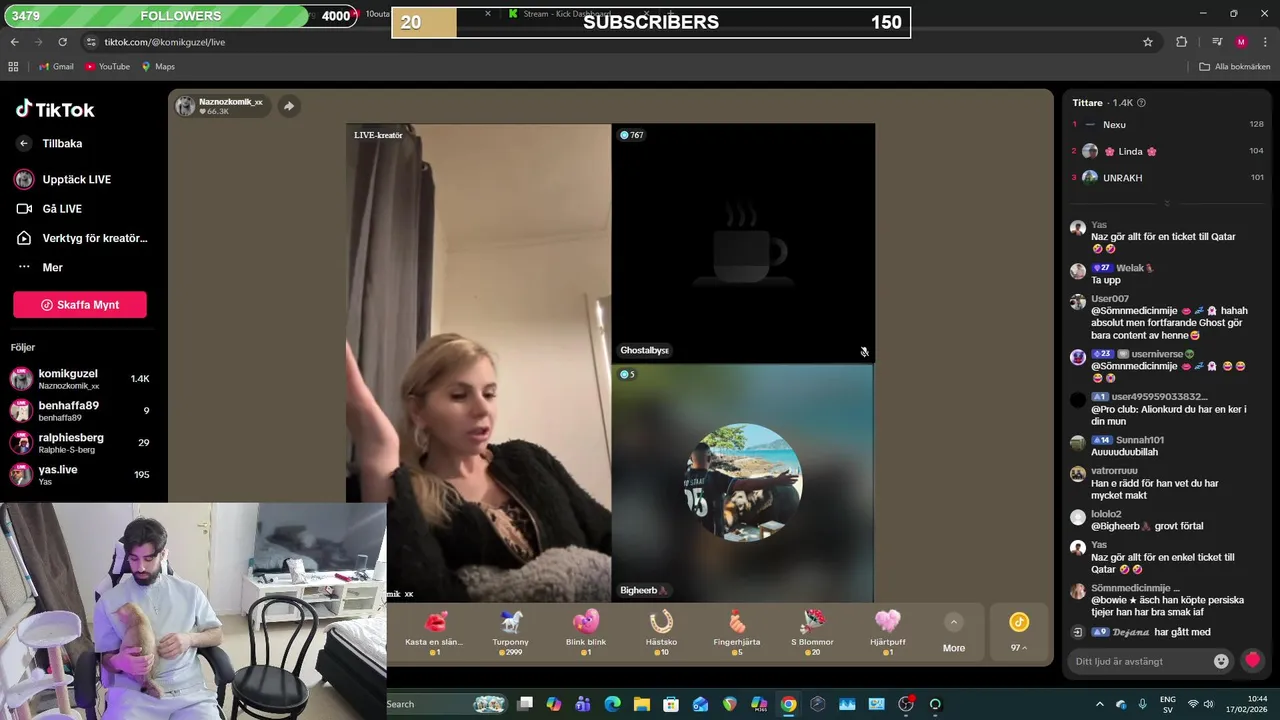Reload the page in Chrome
The width and height of the screenshot is (1280, 720).
tap(62, 42)
